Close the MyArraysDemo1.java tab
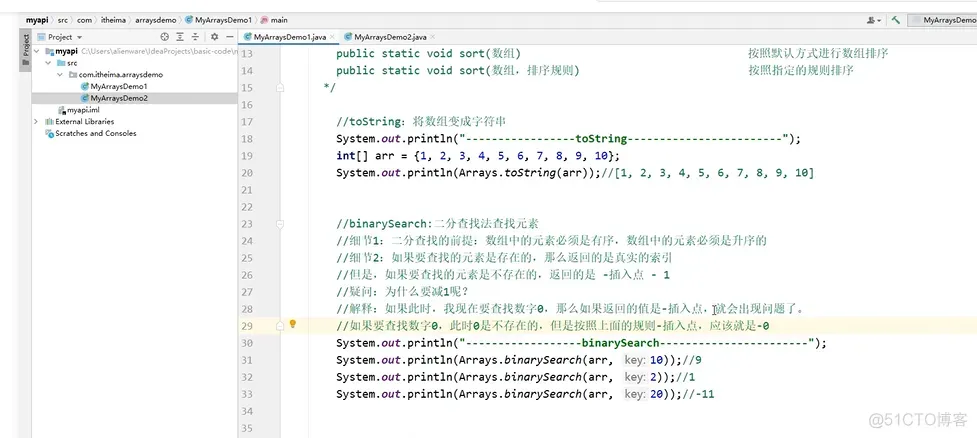Screen dimensions: 977x438 (x=333, y=37)
